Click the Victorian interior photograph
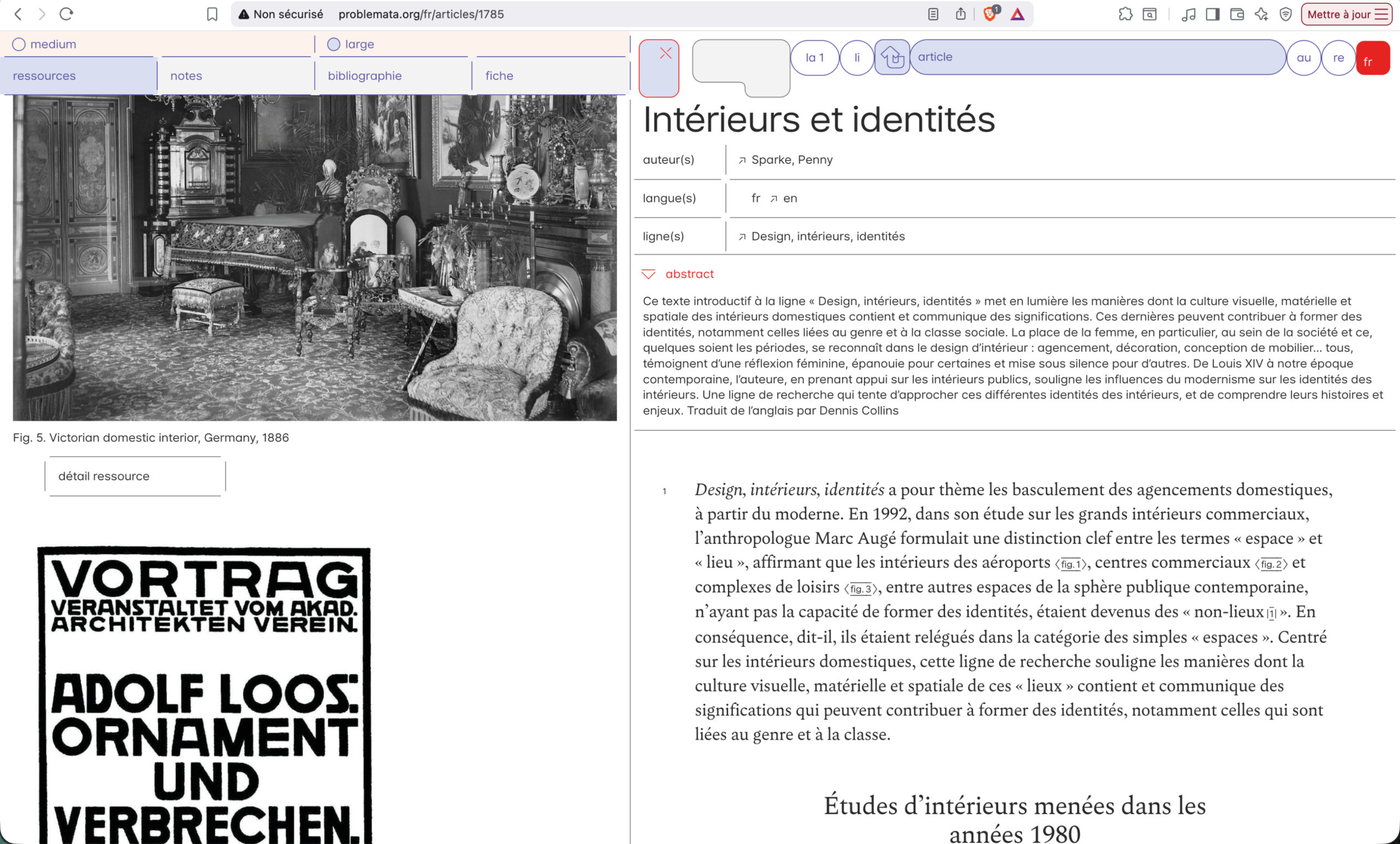This screenshot has width=1400, height=844. tap(314, 258)
